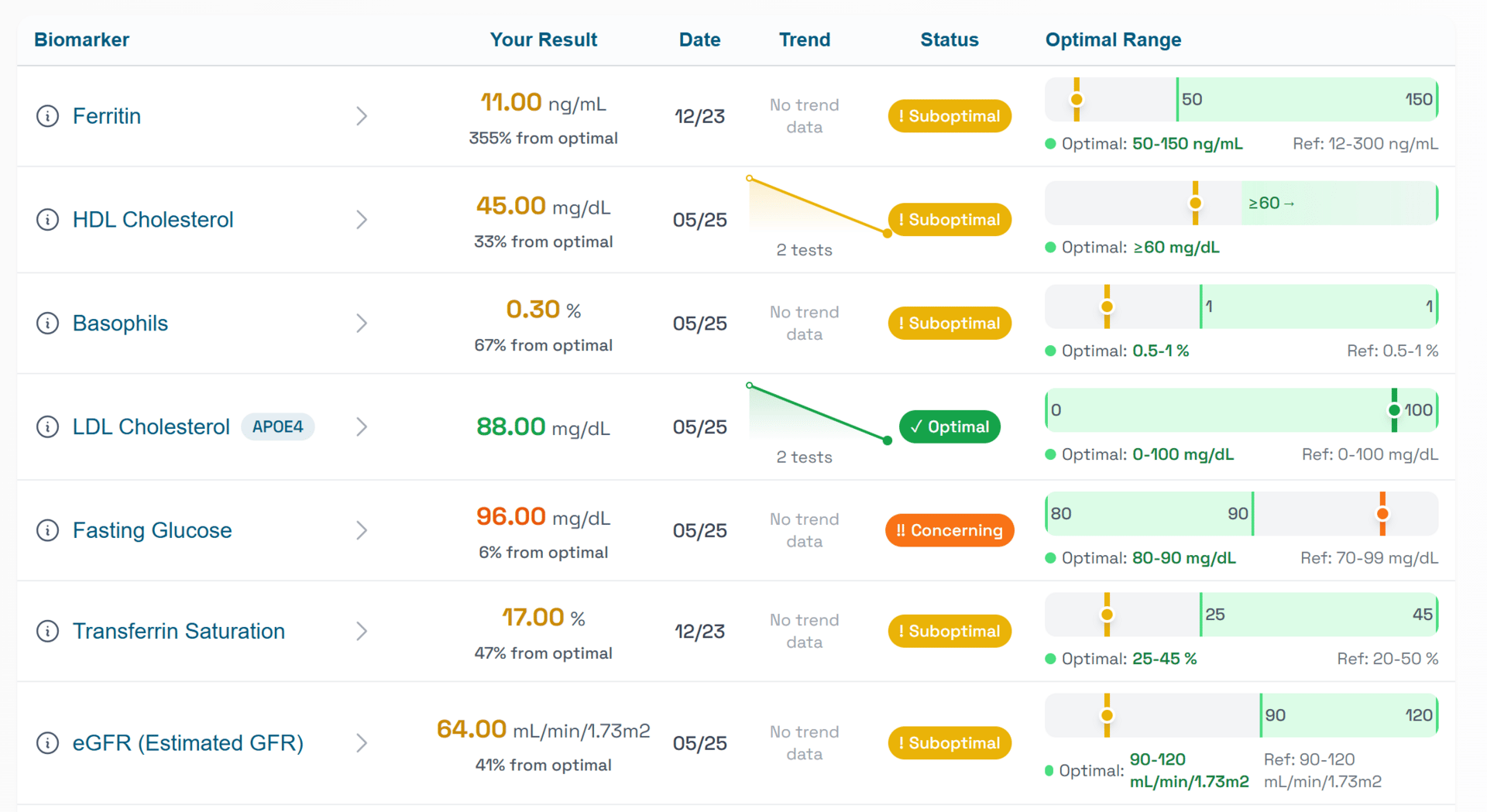This screenshot has width=1487, height=812.
Task: Click the APOE4 tag on LDL Cholesterol
Action: (x=277, y=427)
